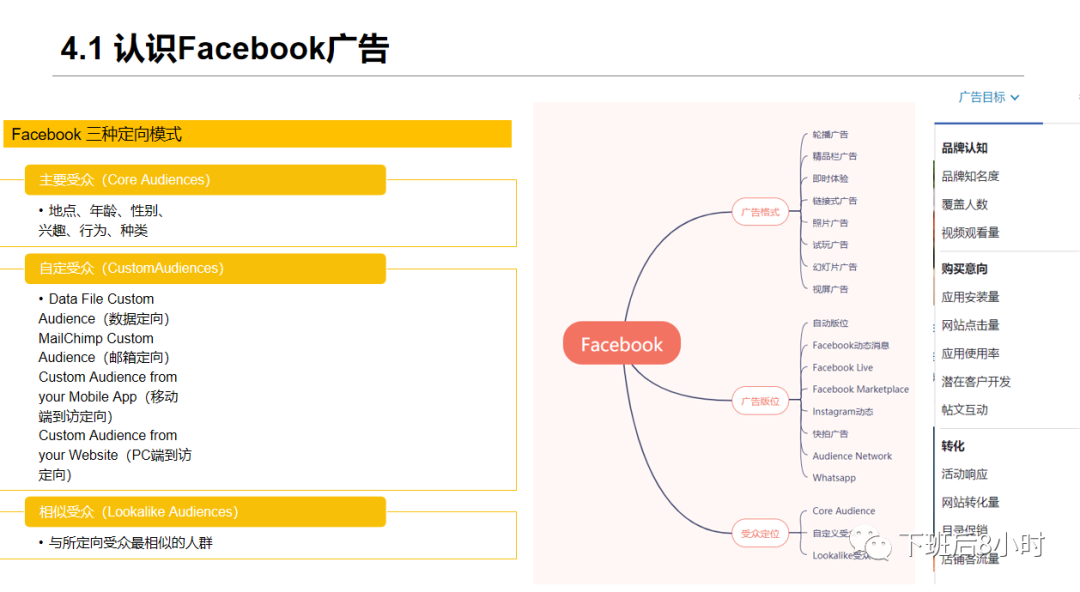The height and width of the screenshot is (592, 1080).
Task: Select 潜在客户开发 objective
Action: click(976, 382)
